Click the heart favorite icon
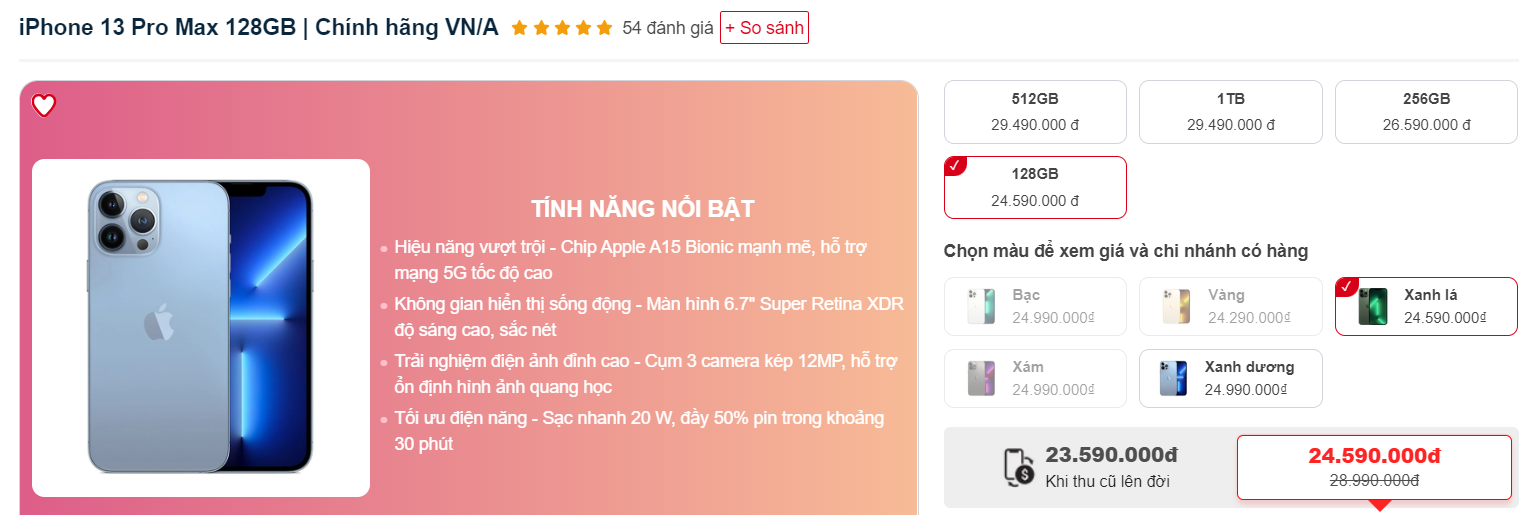1539x515 pixels. [x=44, y=105]
